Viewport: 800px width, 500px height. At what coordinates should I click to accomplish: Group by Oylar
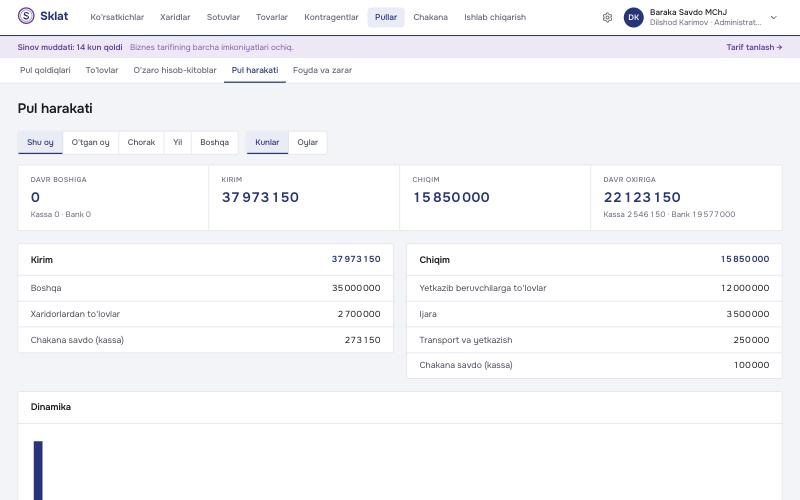(308, 142)
